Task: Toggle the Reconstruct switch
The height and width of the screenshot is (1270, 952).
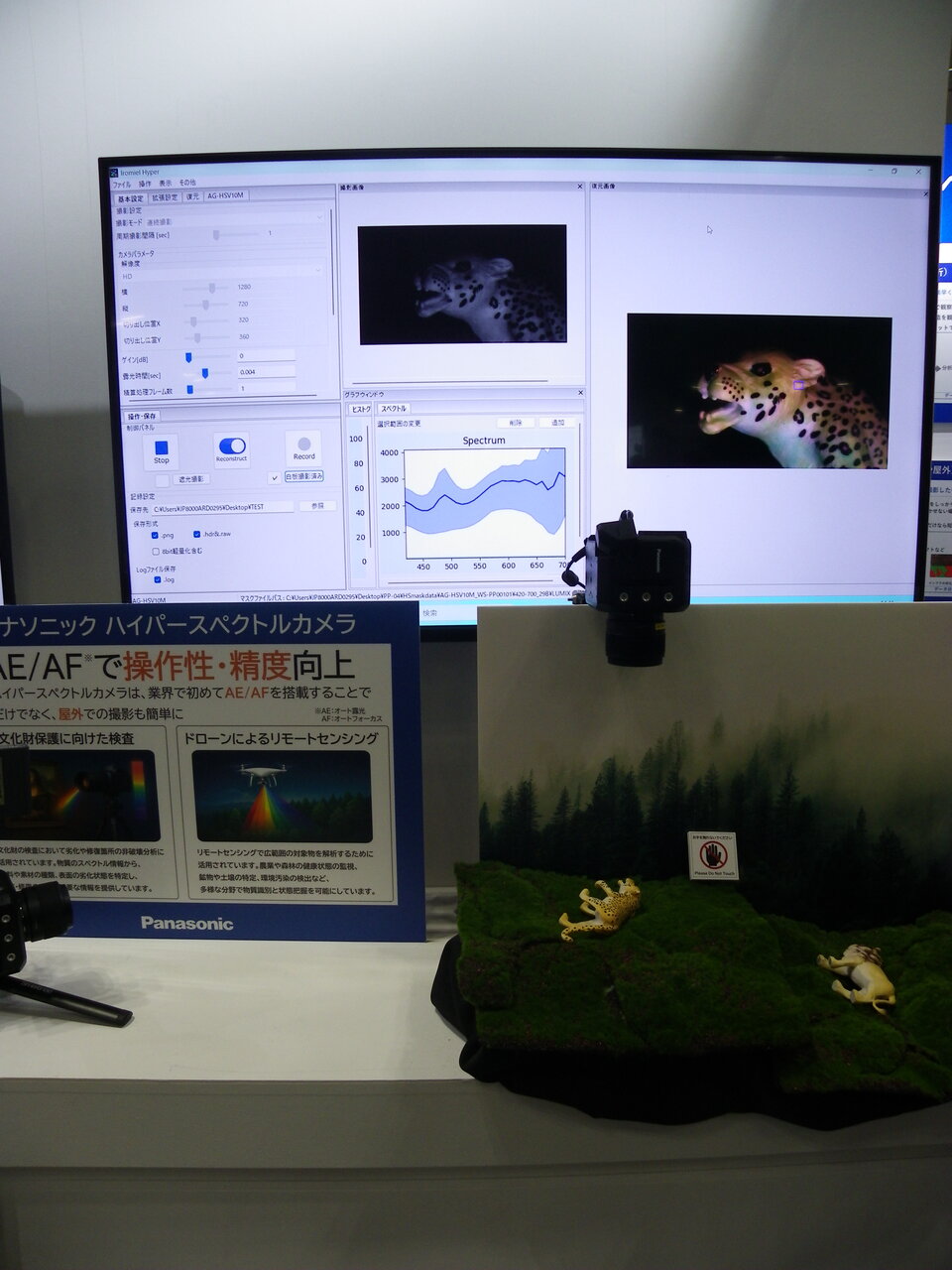Action: [x=231, y=447]
